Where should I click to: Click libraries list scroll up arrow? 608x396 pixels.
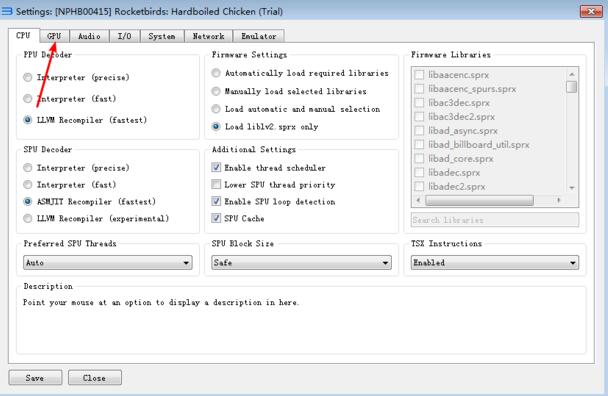(x=572, y=74)
